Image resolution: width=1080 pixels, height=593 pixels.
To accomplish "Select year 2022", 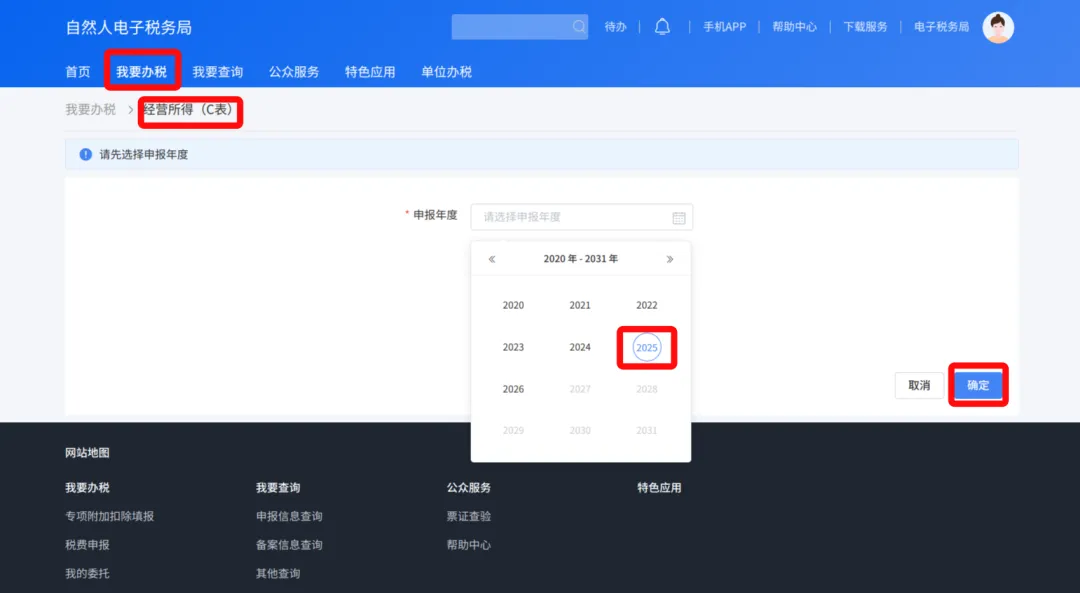I will [647, 305].
